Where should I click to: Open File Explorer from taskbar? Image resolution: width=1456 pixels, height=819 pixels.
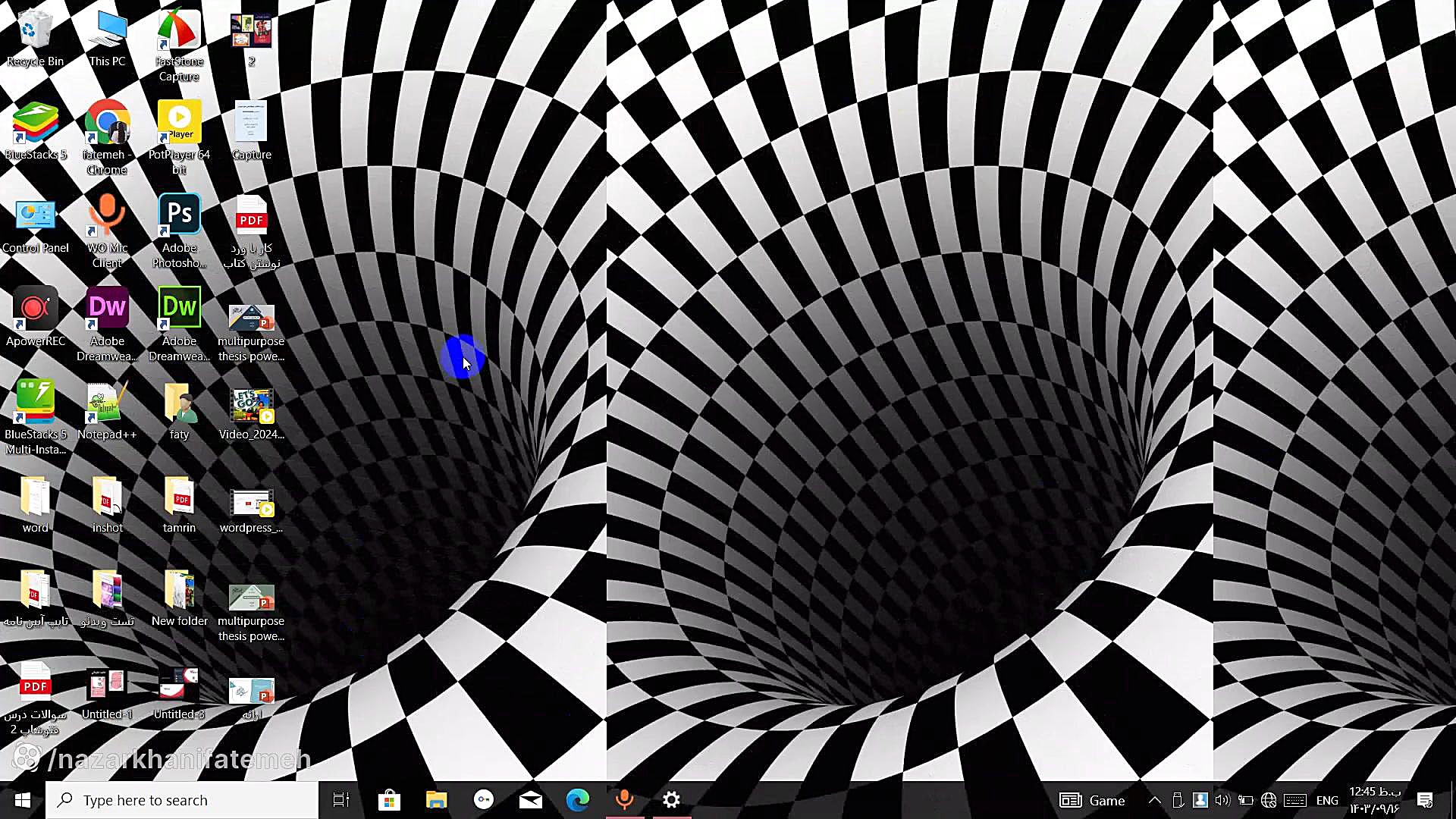[436, 800]
